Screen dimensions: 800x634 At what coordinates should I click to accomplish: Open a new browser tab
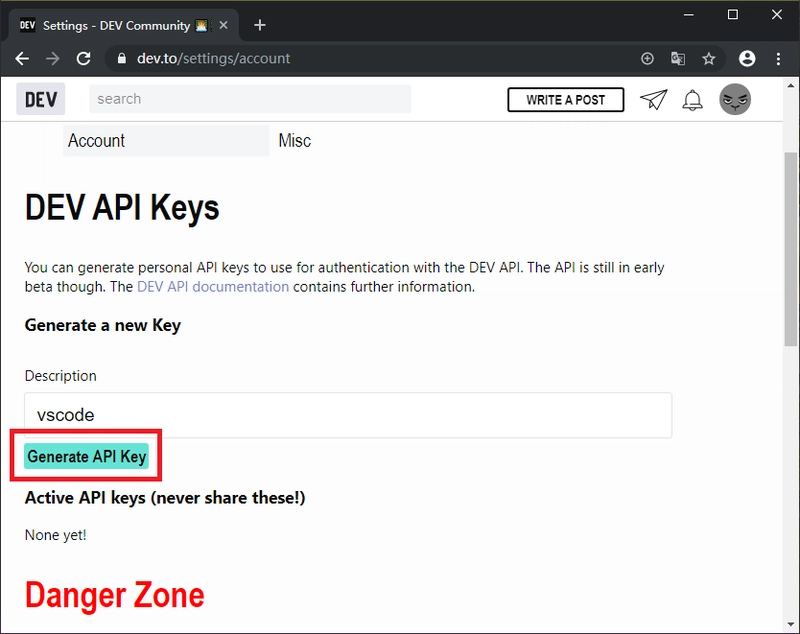coord(260,25)
